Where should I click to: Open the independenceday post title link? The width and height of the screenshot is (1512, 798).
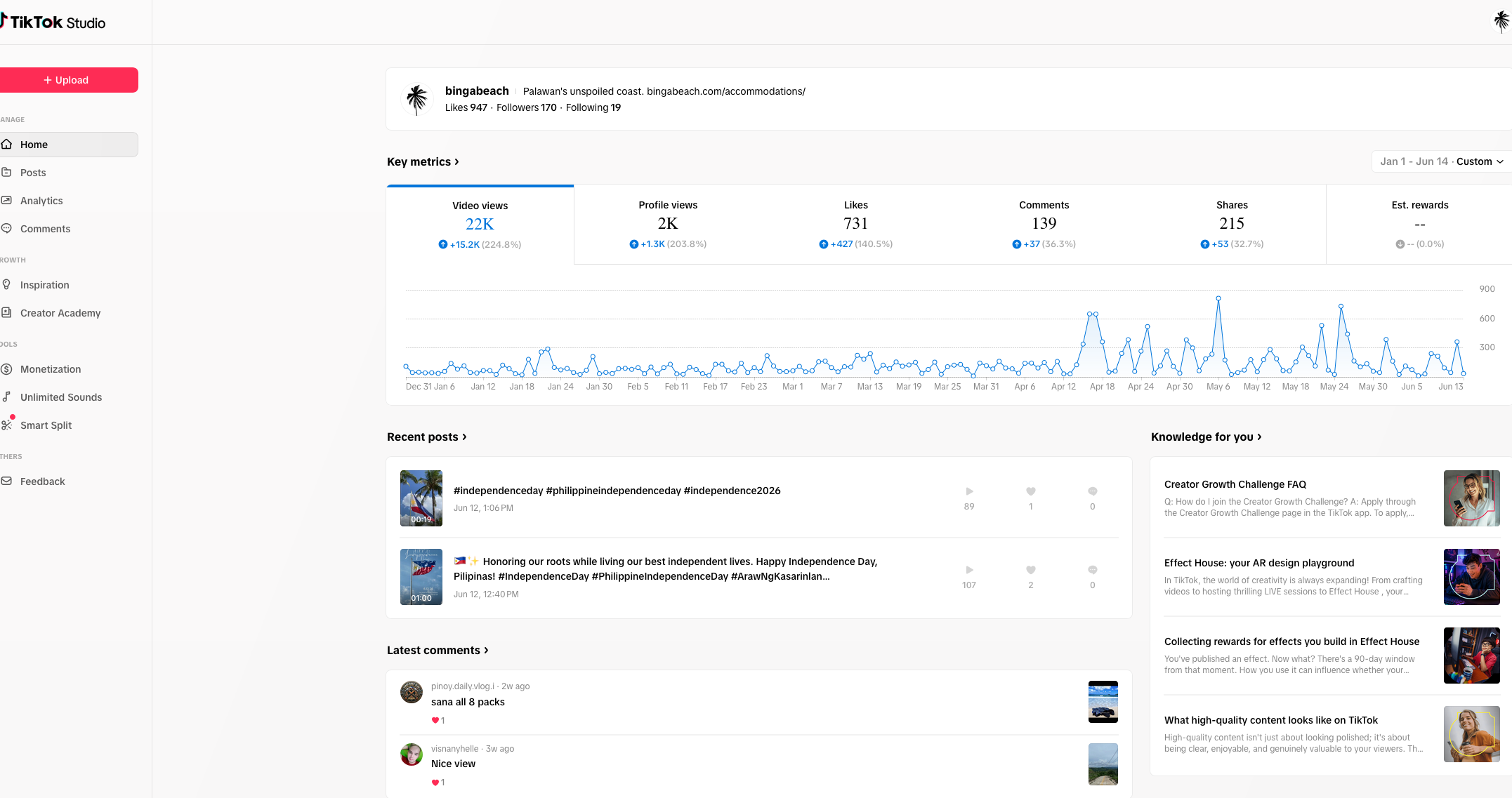click(x=617, y=491)
